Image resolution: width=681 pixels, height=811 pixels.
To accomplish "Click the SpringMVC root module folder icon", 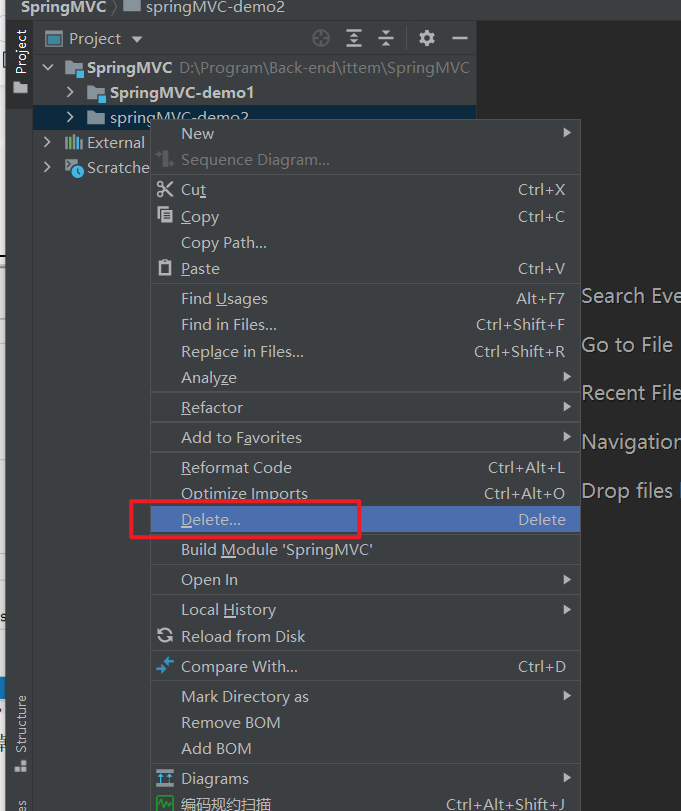I will point(74,68).
